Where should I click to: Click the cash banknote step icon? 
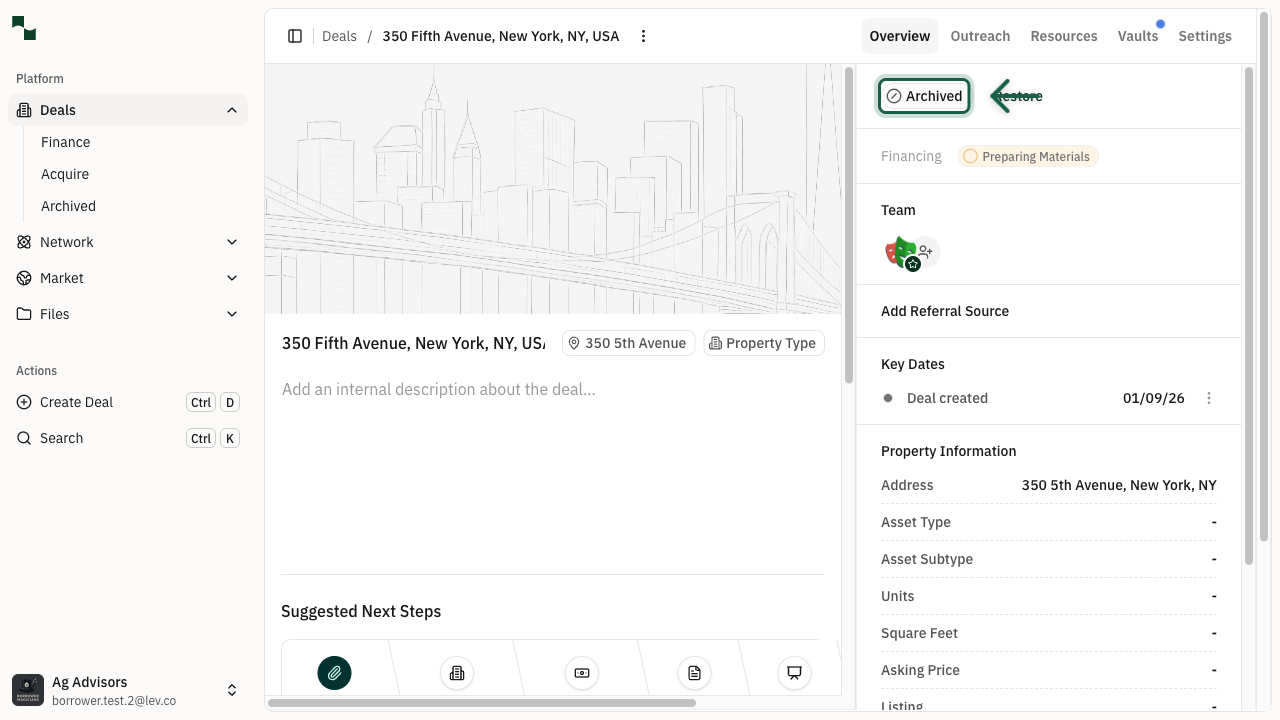[x=581, y=673]
